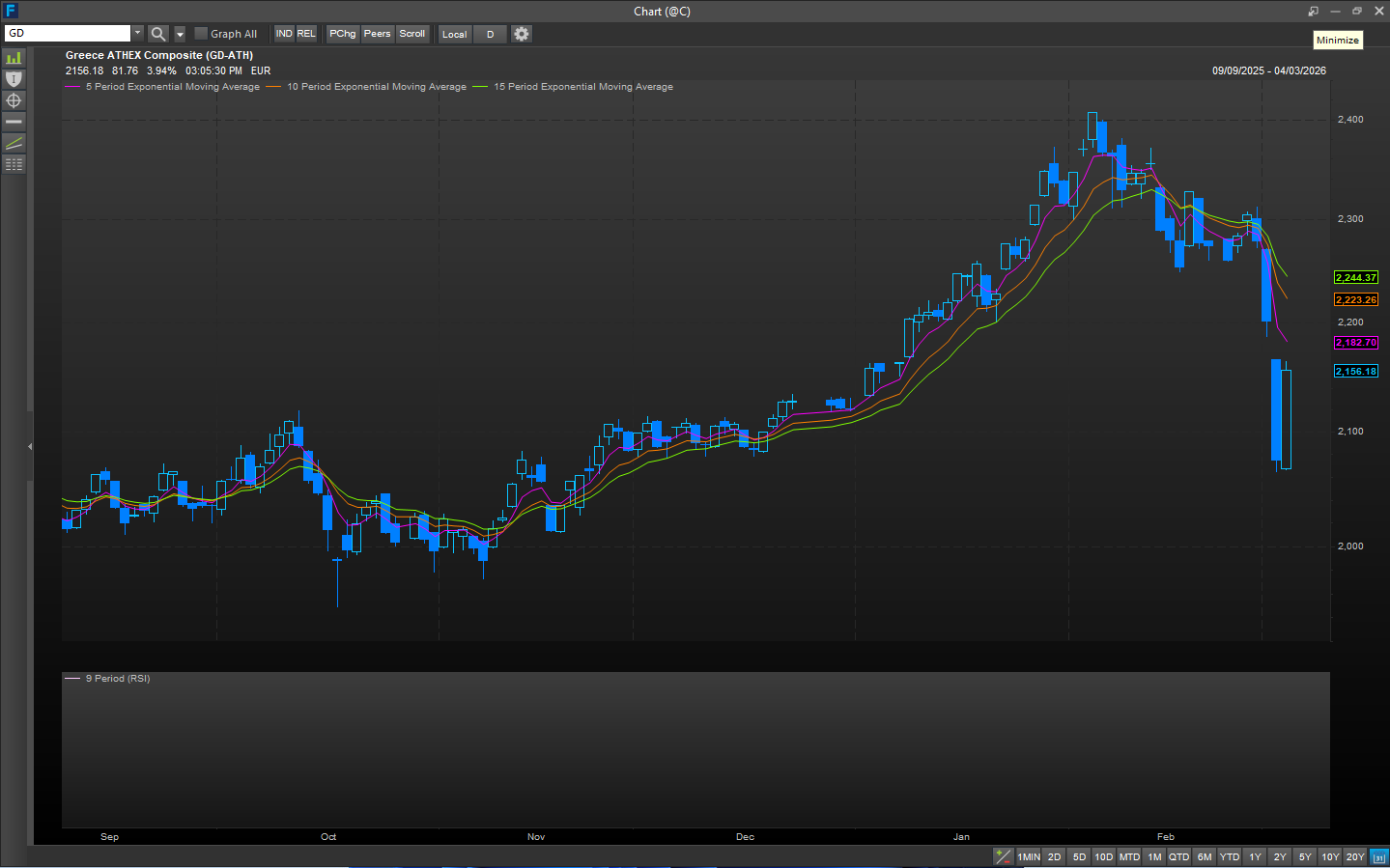Click the magnifier symbol search icon
Screen dimensions: 1390x868
coord(158,34)
